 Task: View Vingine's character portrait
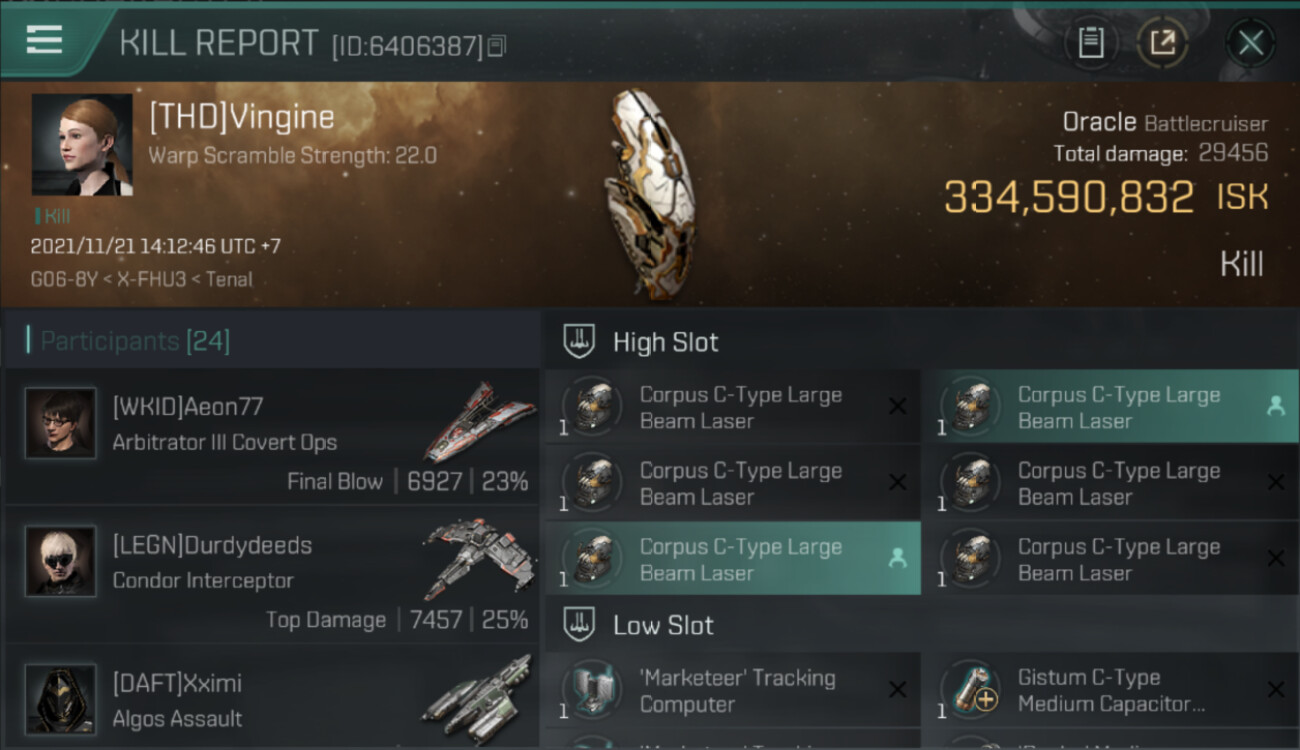[82, 144]
